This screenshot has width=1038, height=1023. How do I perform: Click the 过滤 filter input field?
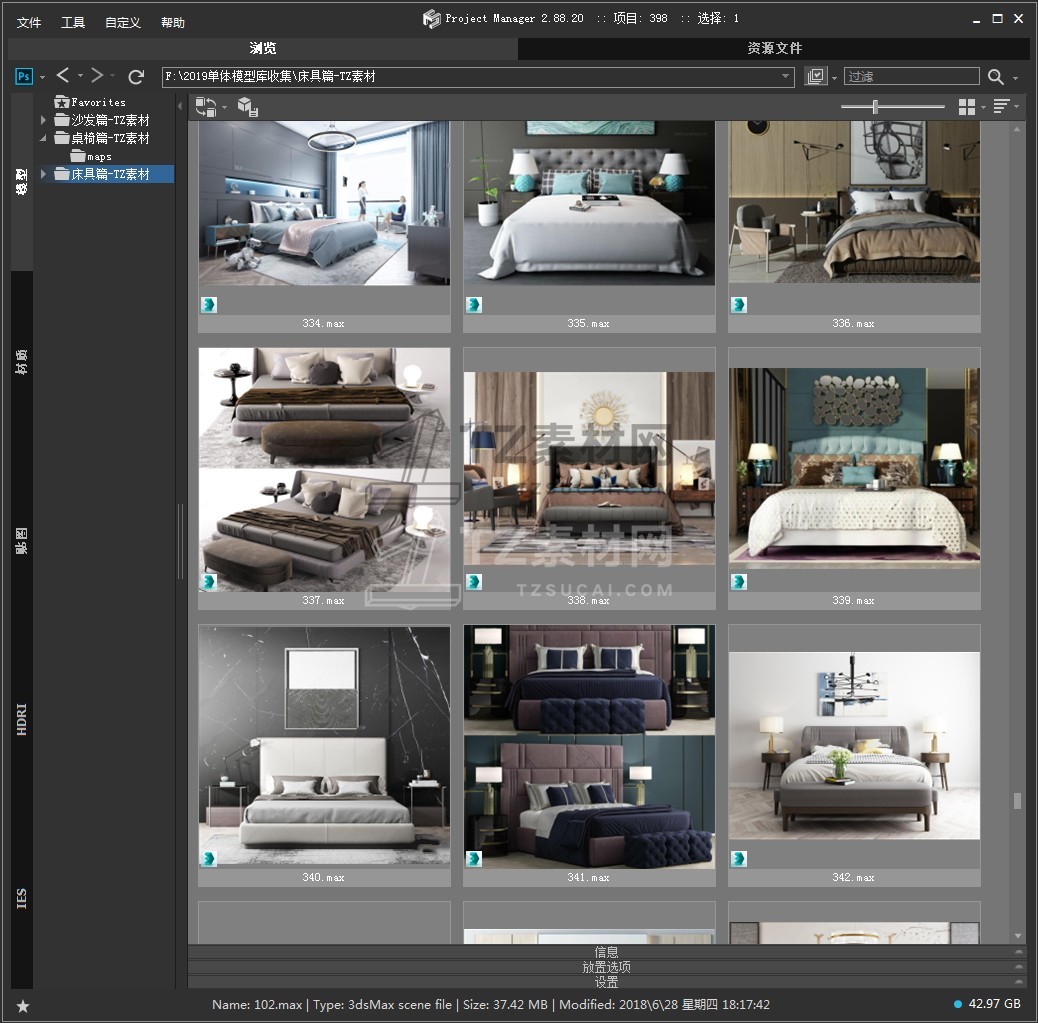coord(911,77)
